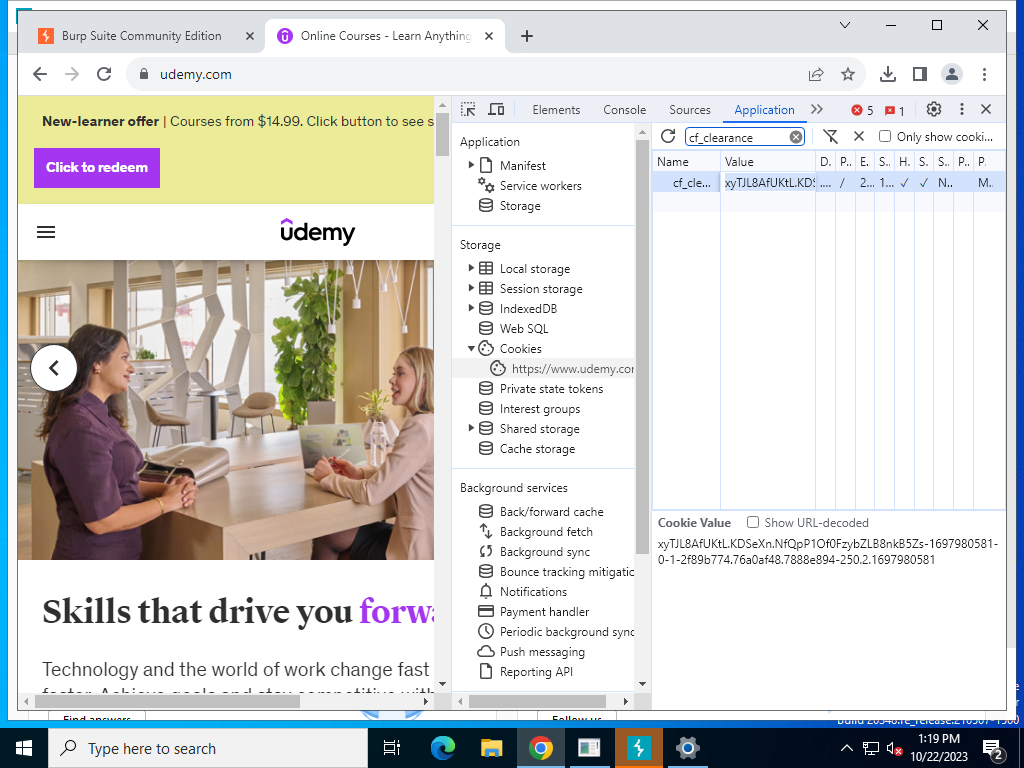Clear the cf_clearance filter text
Viewport: 1024px width, 768px height.
795,136
